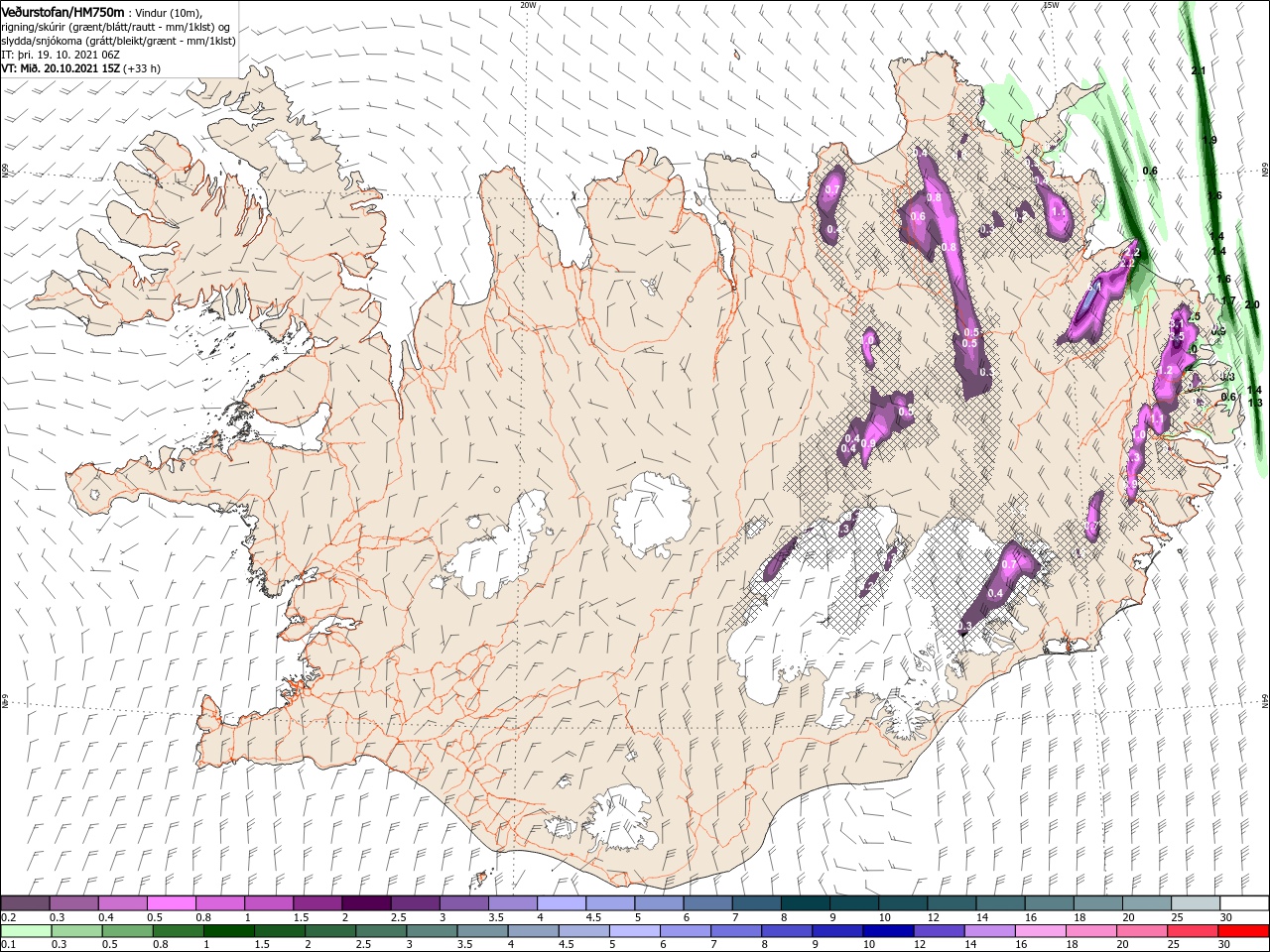This screenshot has width=1270, height=952.
Task: Click the 1.9 precipitation value on the map
Action: 1208,141
